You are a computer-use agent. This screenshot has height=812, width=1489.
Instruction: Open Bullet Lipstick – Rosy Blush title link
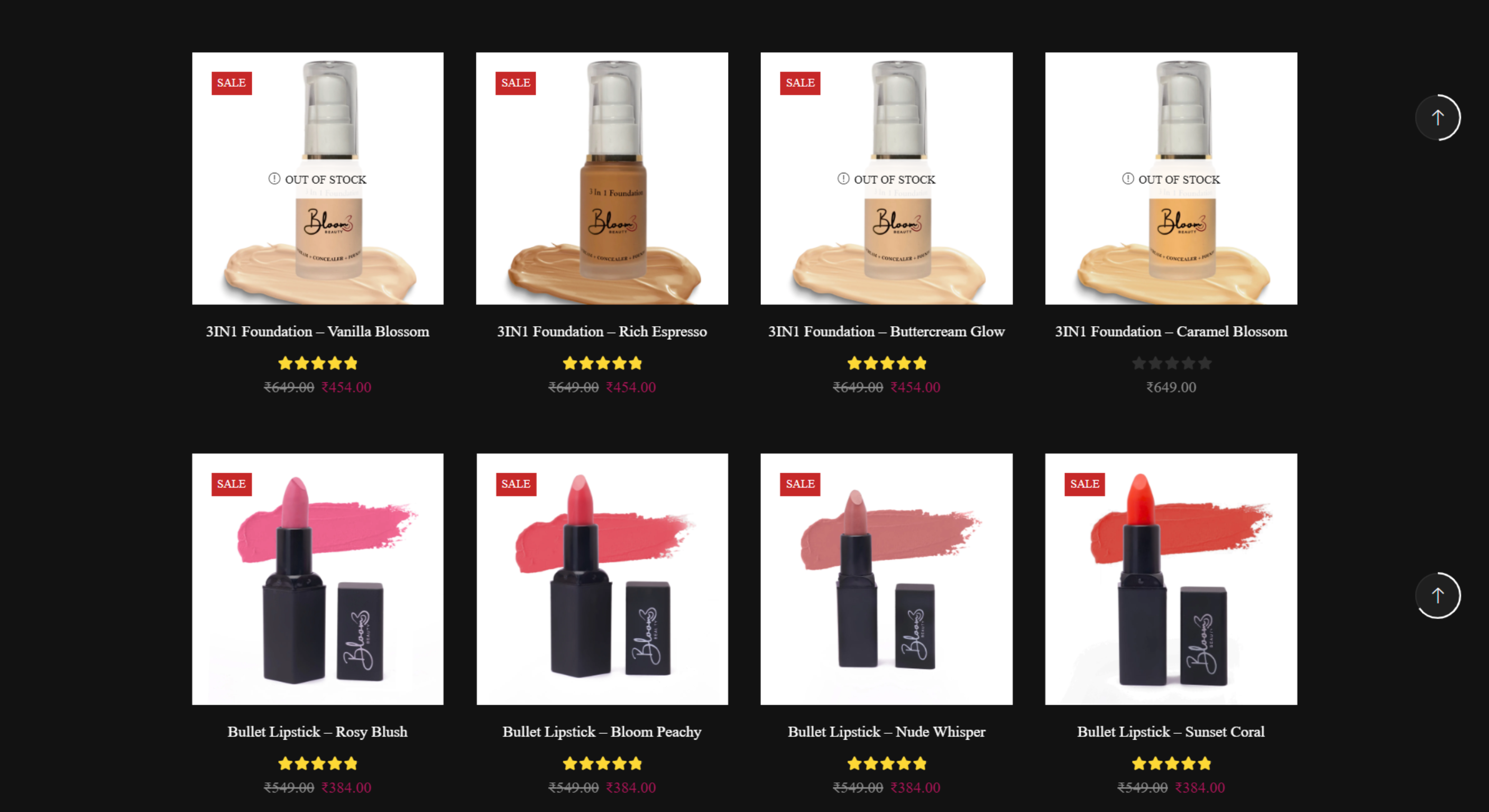coord(317,732)
